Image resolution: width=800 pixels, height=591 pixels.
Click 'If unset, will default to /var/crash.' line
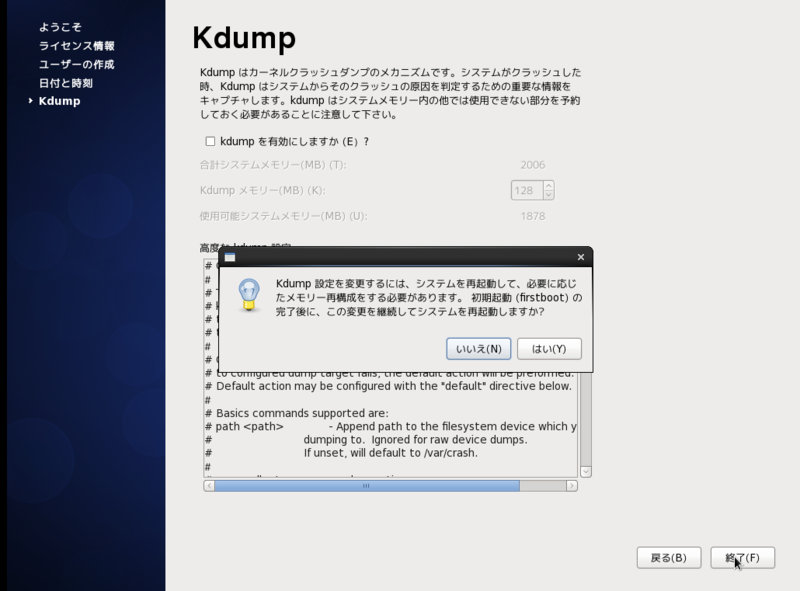pyautogui.click(x=391, y=453)
